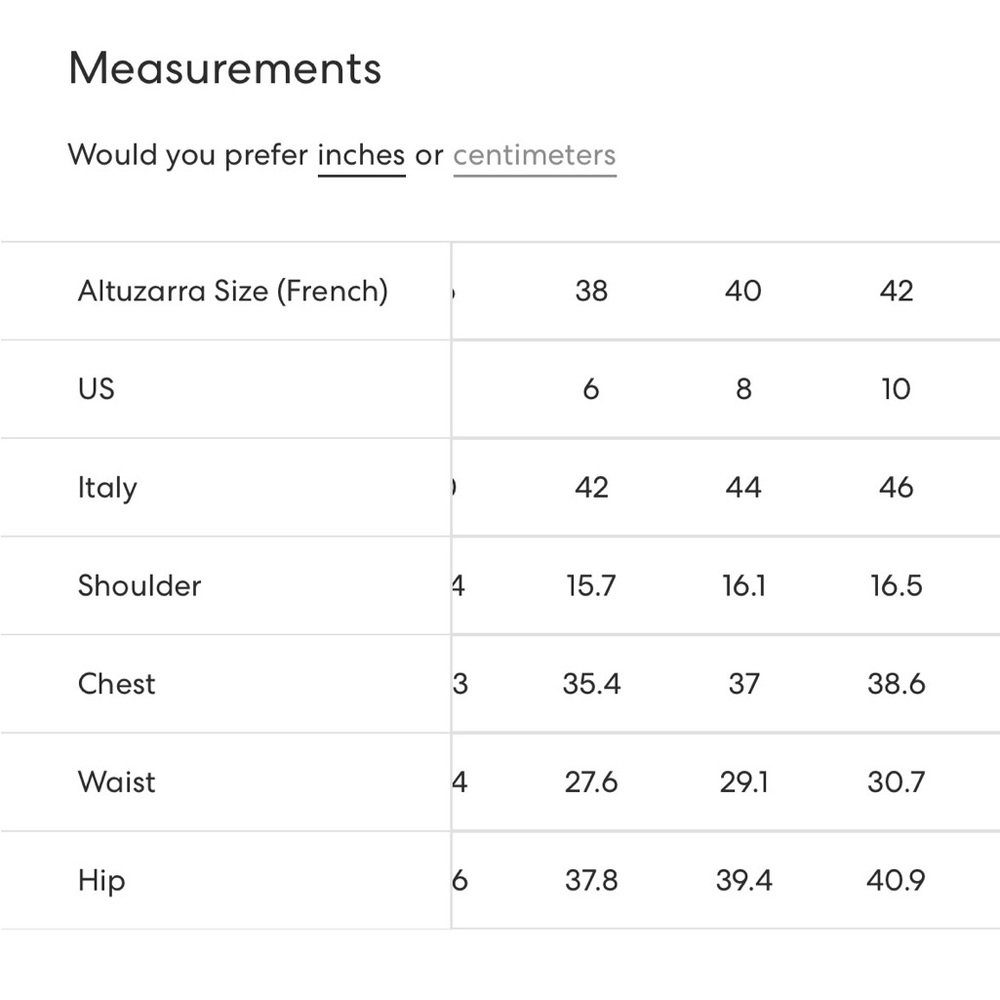Viewport: 1000px width, 1000px height.
Task: Click the Italy row label
Action: 108,488
